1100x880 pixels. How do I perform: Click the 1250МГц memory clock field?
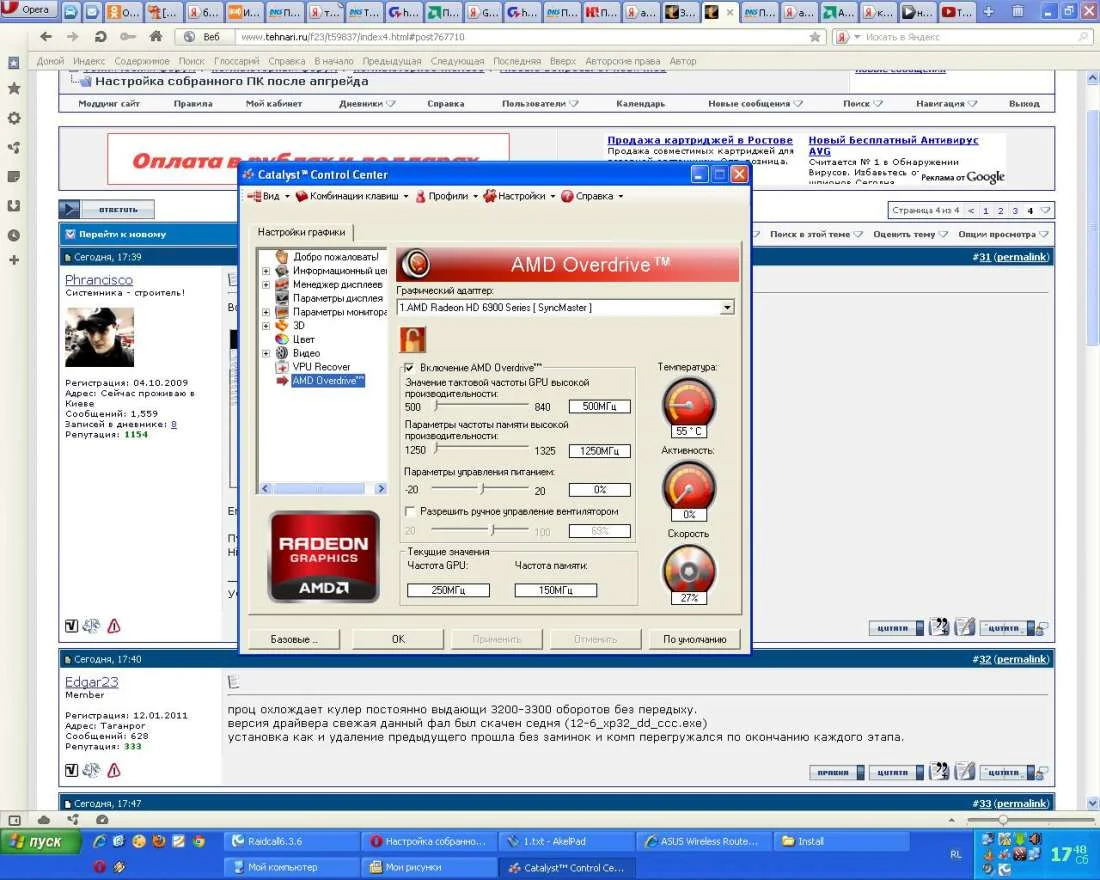(x=600, y=451)
